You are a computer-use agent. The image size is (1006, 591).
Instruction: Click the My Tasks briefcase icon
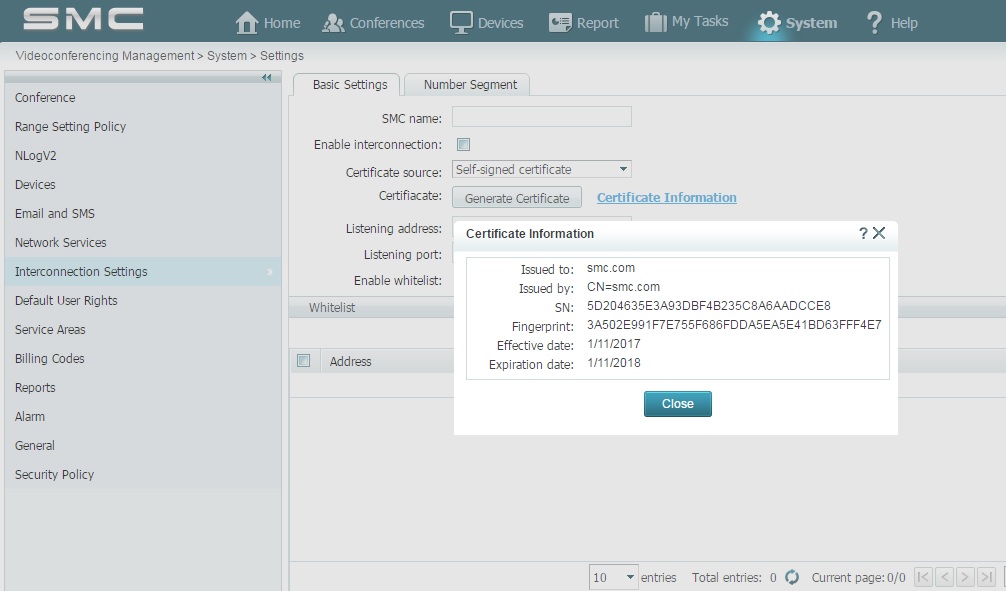[x=656, y=22]
